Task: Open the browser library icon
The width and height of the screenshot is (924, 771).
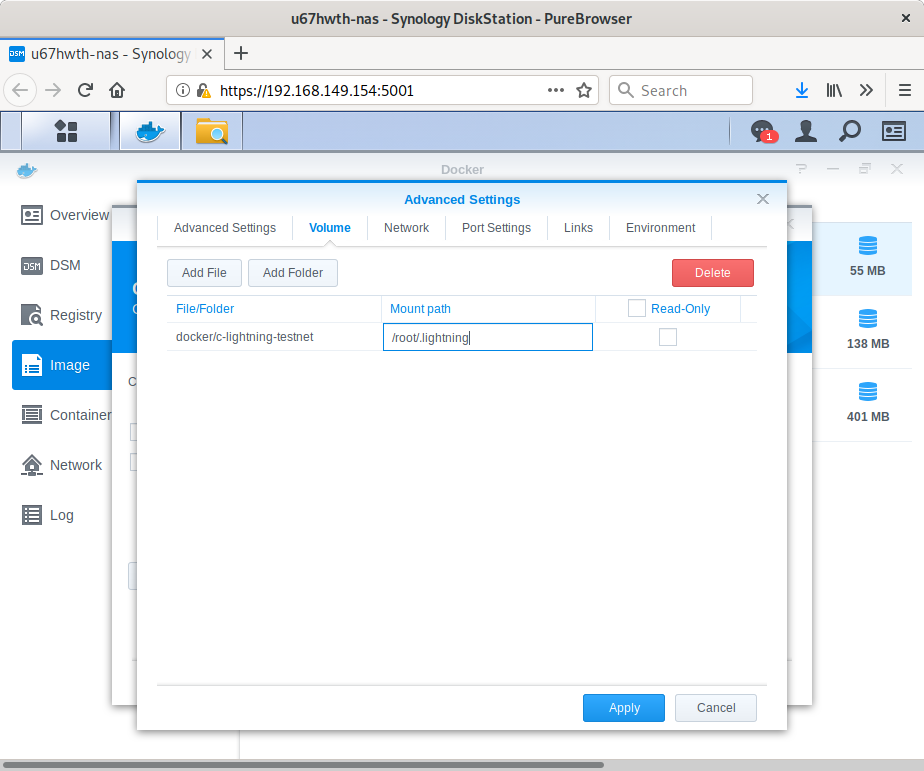Action: pos(834,90)
